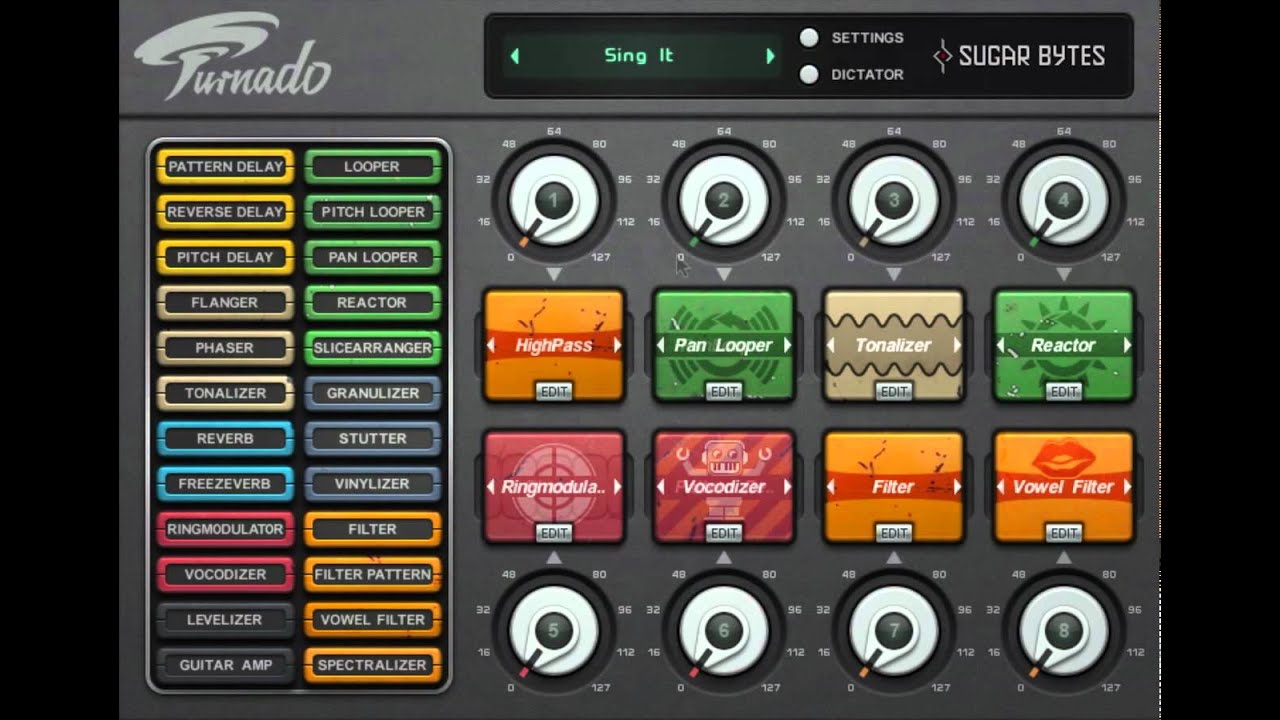Pick the Pan Looper effect in the list

point(372,257)
